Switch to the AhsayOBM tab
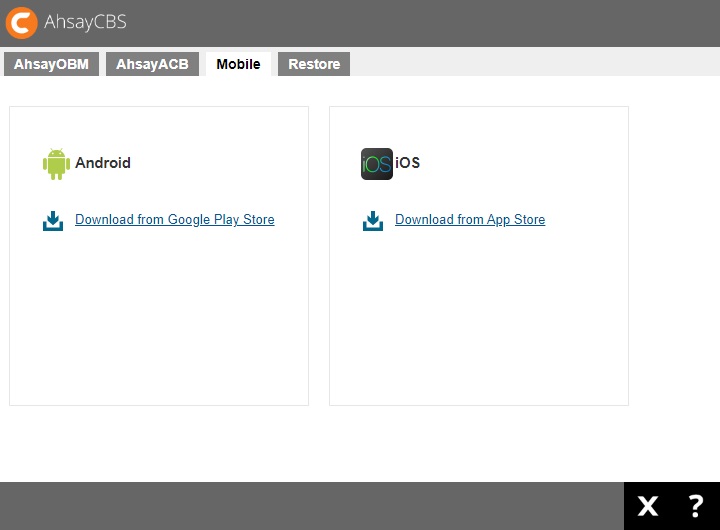 [51, 64]
